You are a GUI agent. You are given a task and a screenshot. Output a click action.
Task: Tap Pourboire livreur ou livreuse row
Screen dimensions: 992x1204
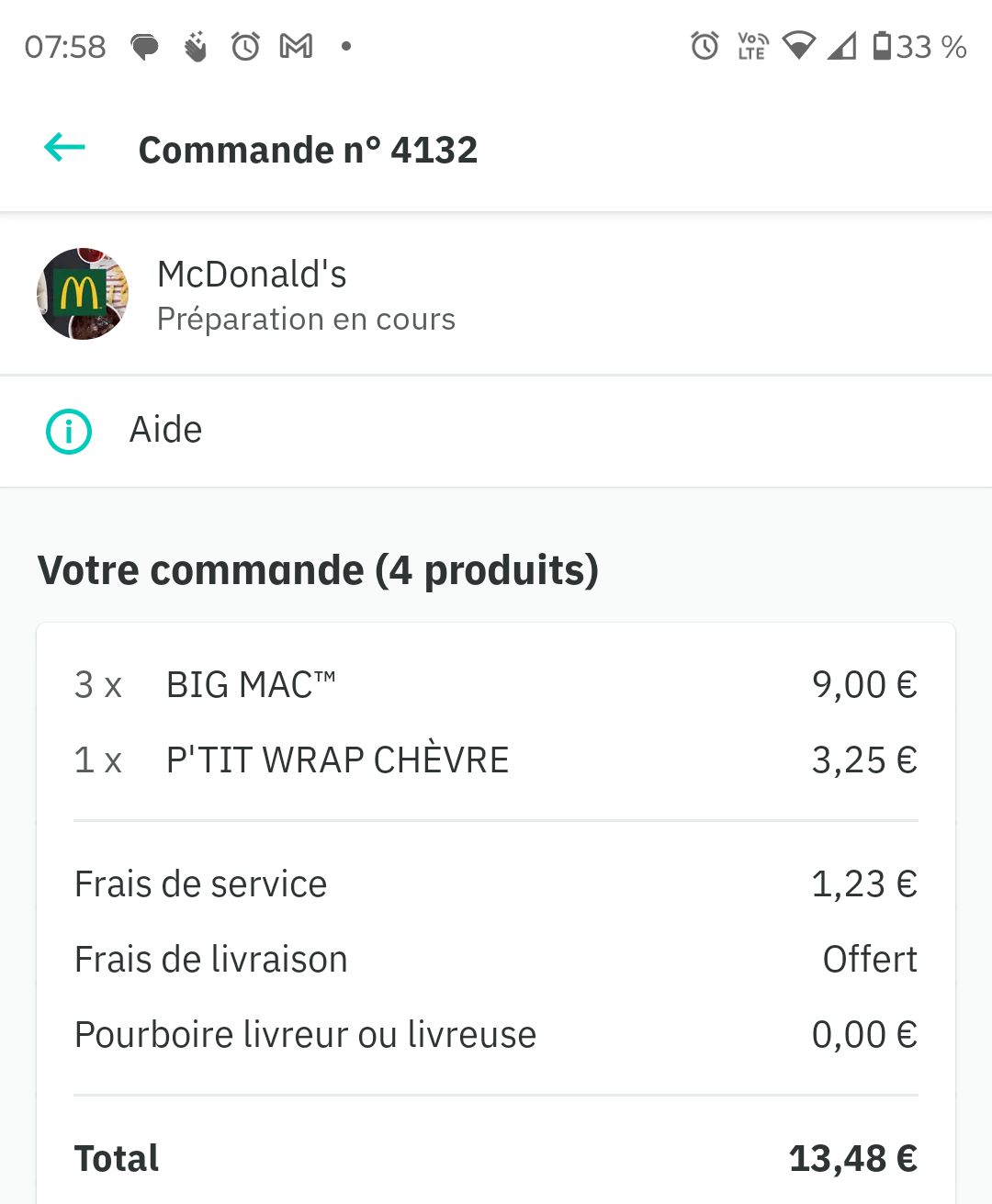496,1035
